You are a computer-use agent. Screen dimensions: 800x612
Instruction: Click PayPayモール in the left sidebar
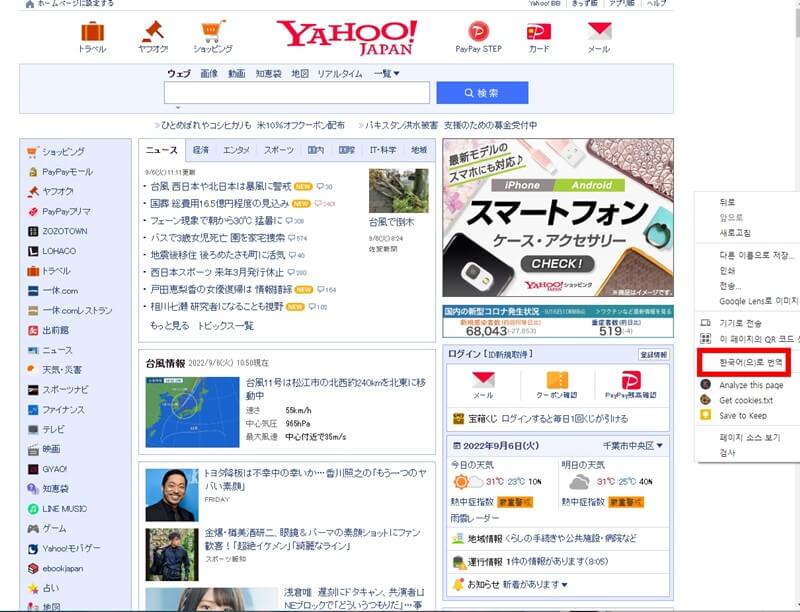pos(67,172)
